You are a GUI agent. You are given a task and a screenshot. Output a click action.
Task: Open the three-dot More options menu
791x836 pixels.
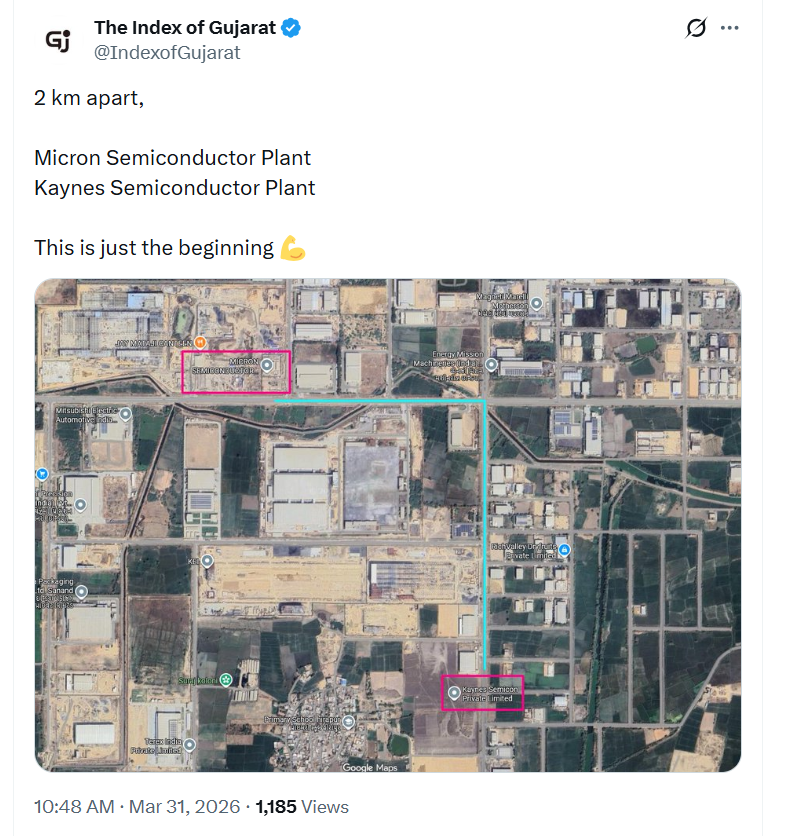(x=731, y=29)
